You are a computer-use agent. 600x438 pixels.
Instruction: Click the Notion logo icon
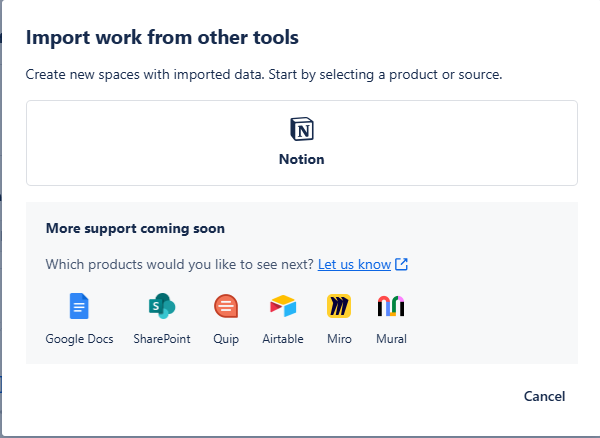[302, 129]
